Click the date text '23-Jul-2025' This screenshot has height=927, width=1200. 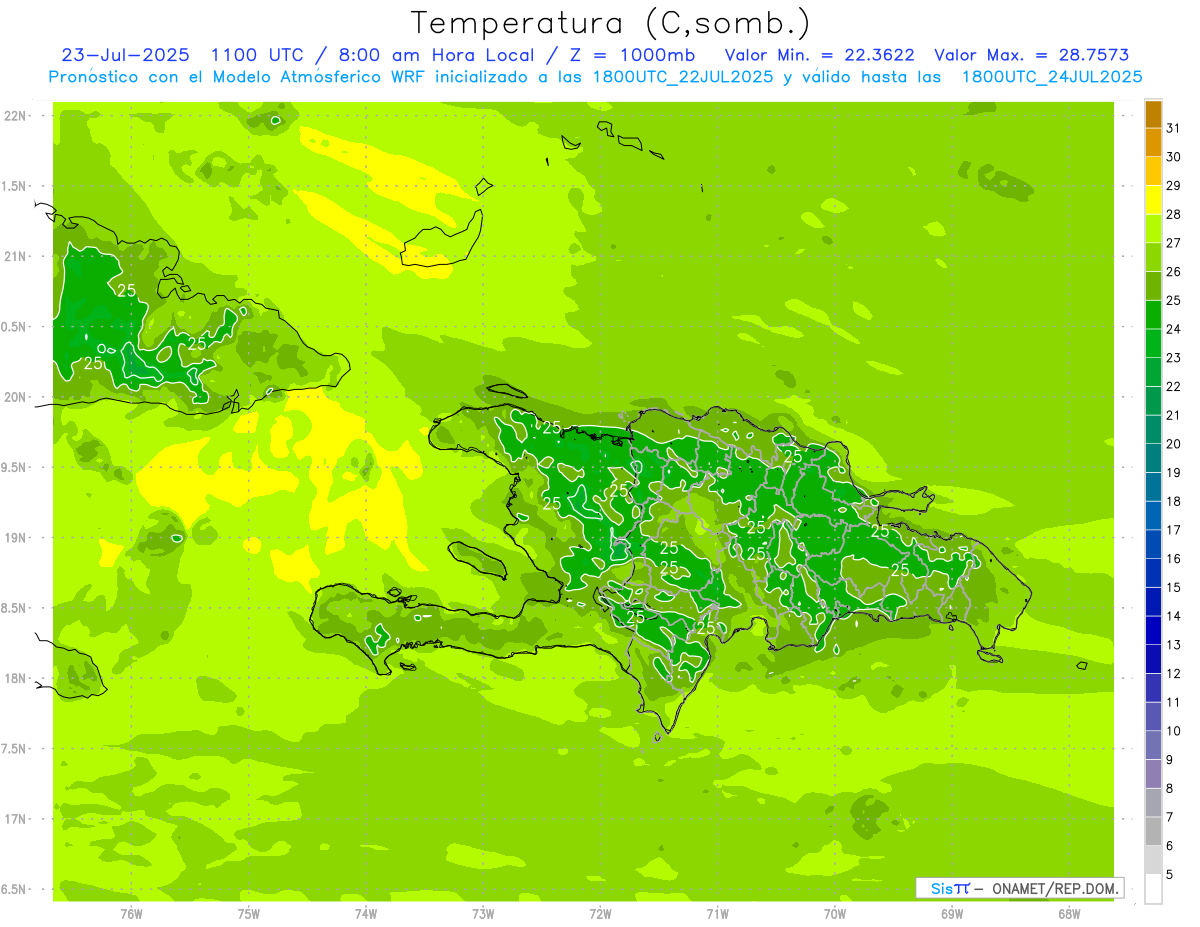click(125, 55)
